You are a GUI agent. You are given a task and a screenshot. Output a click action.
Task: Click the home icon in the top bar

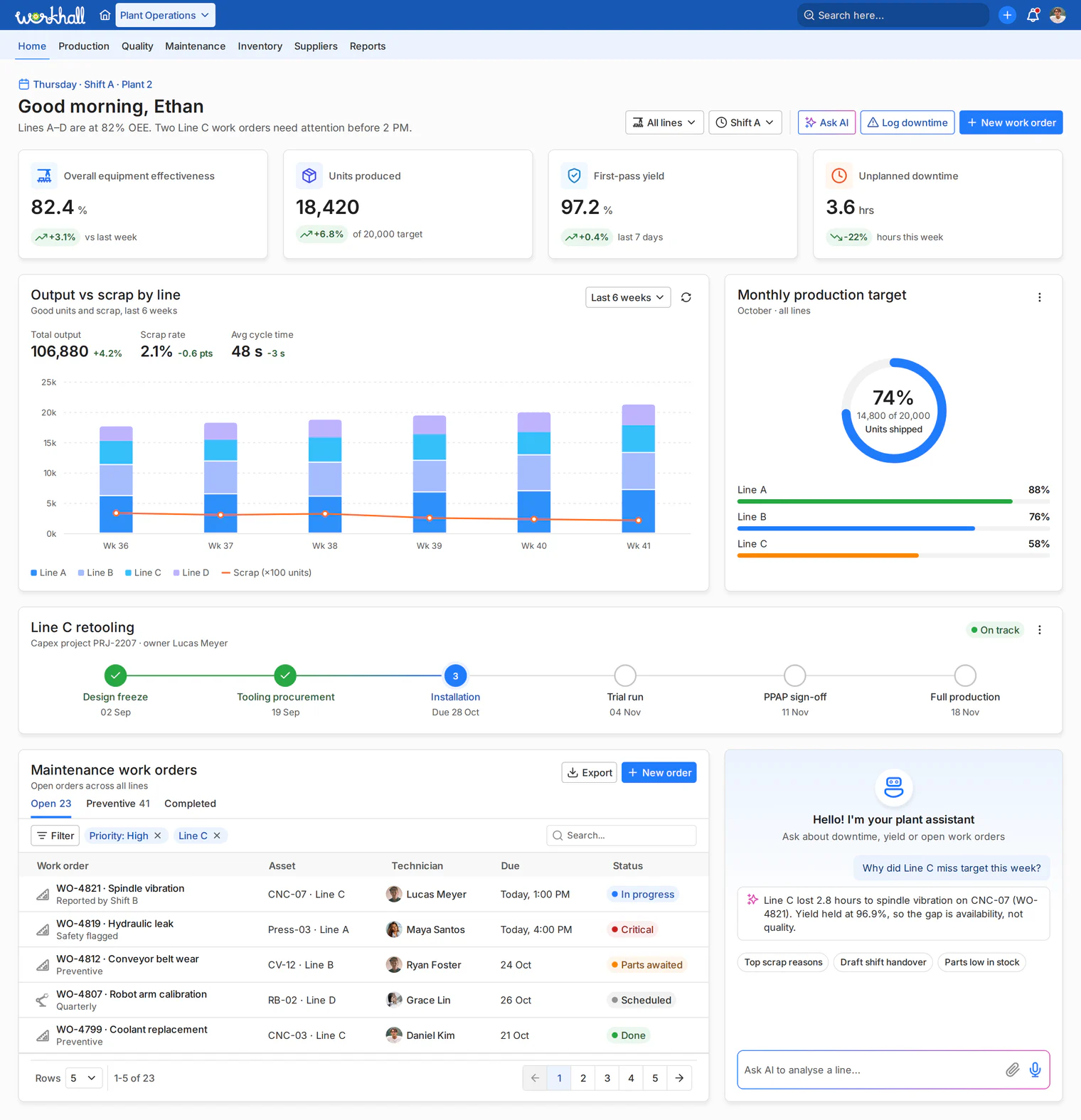tap(105, 15)
